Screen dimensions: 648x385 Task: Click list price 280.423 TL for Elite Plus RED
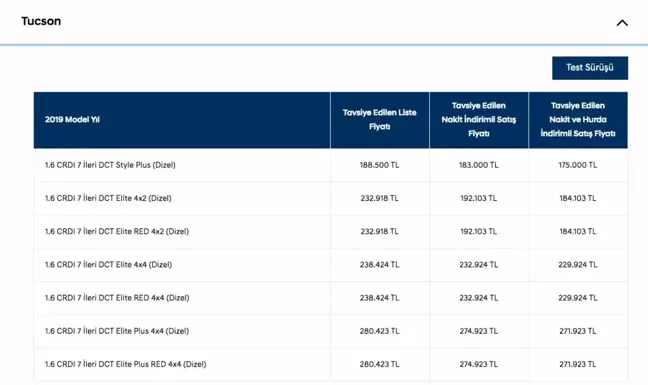(x=379, y=364)
